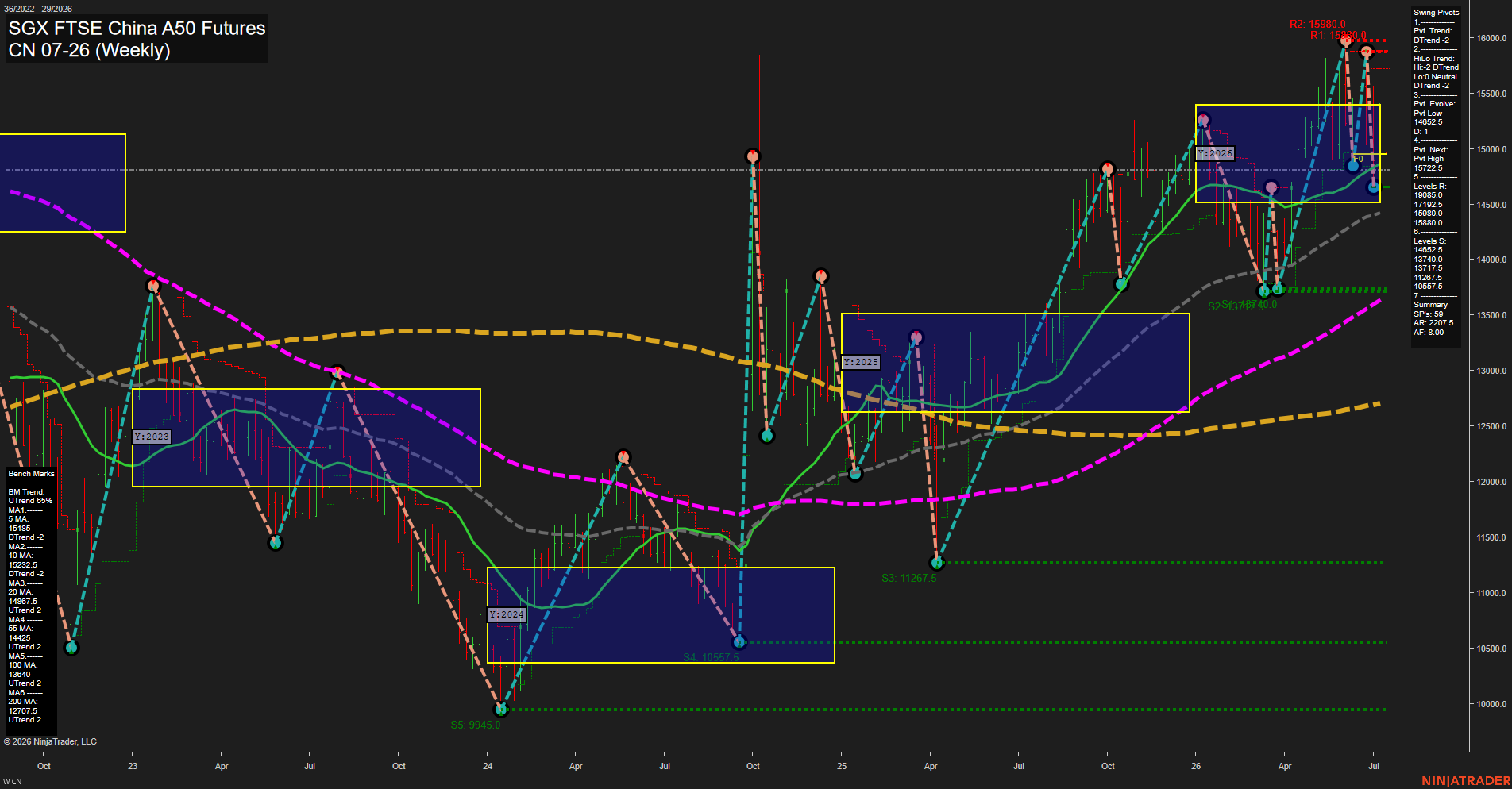Select swing high pivot above Y:2023 box left
The image size is (1512, 789).
pyautogui.click(x=153, y=286)
